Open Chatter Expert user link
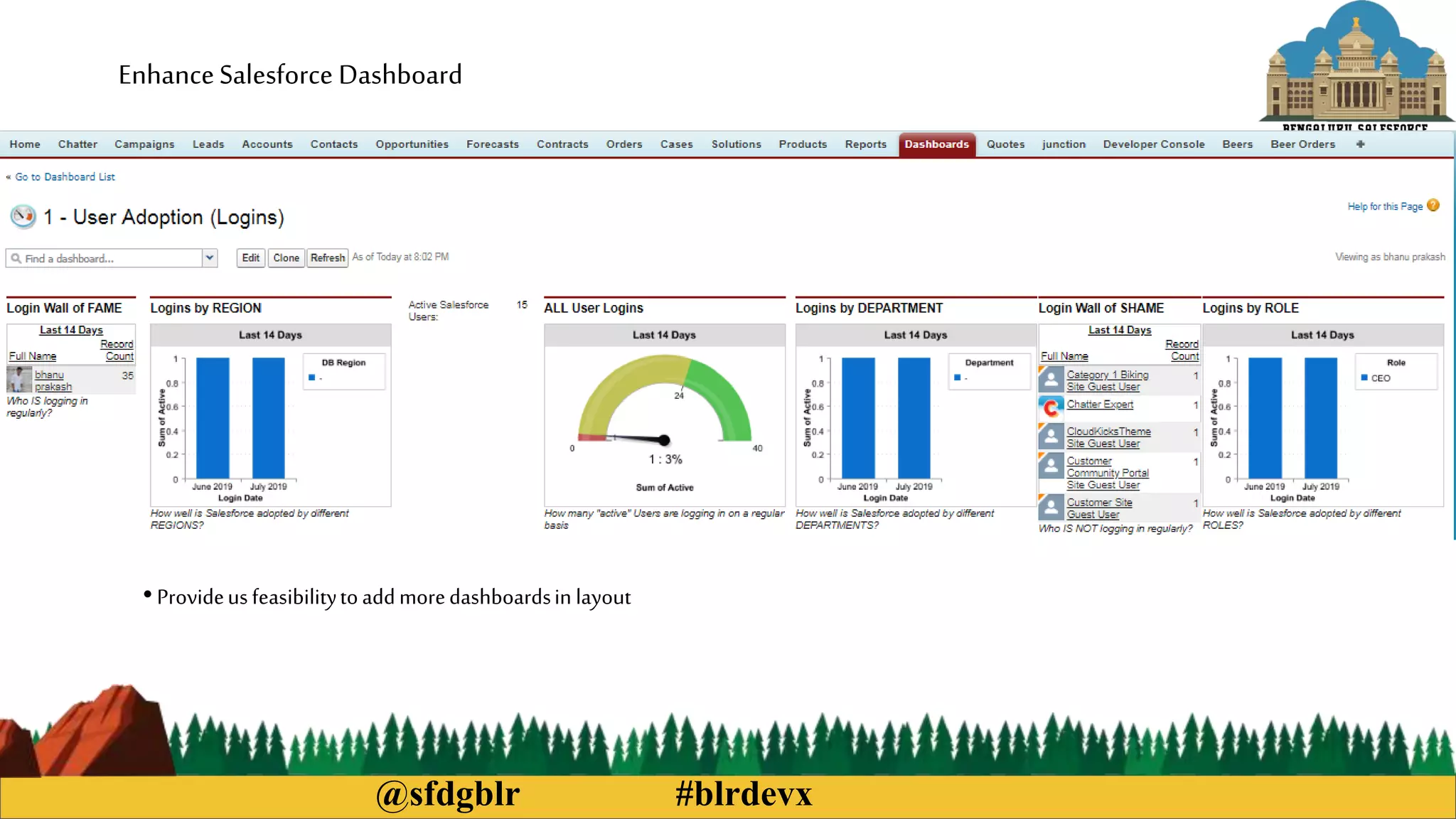This screenshot has width=1456, height=819. (x=1100, y=405)
